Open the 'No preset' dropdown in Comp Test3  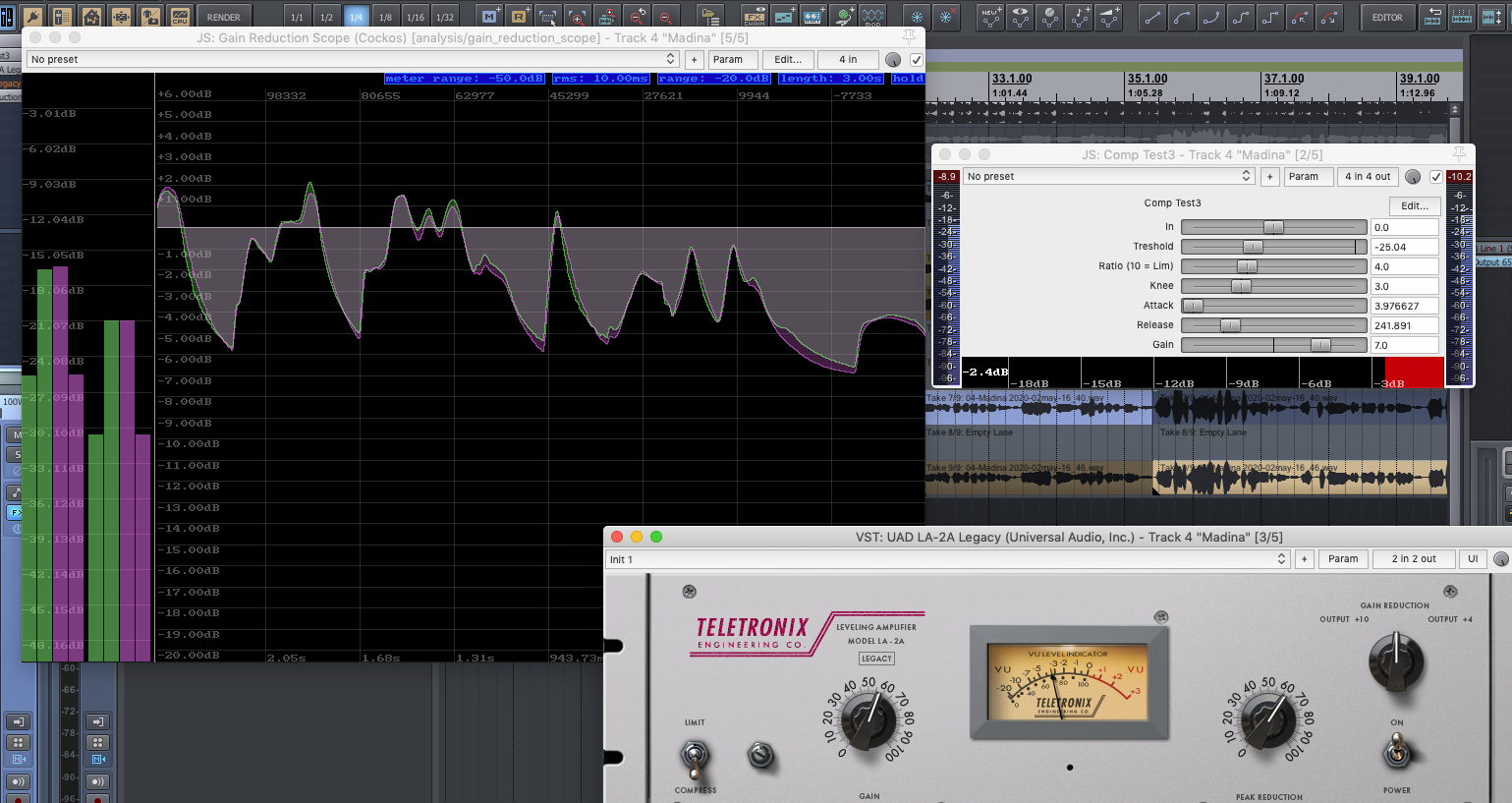[x=1109, y=177]
